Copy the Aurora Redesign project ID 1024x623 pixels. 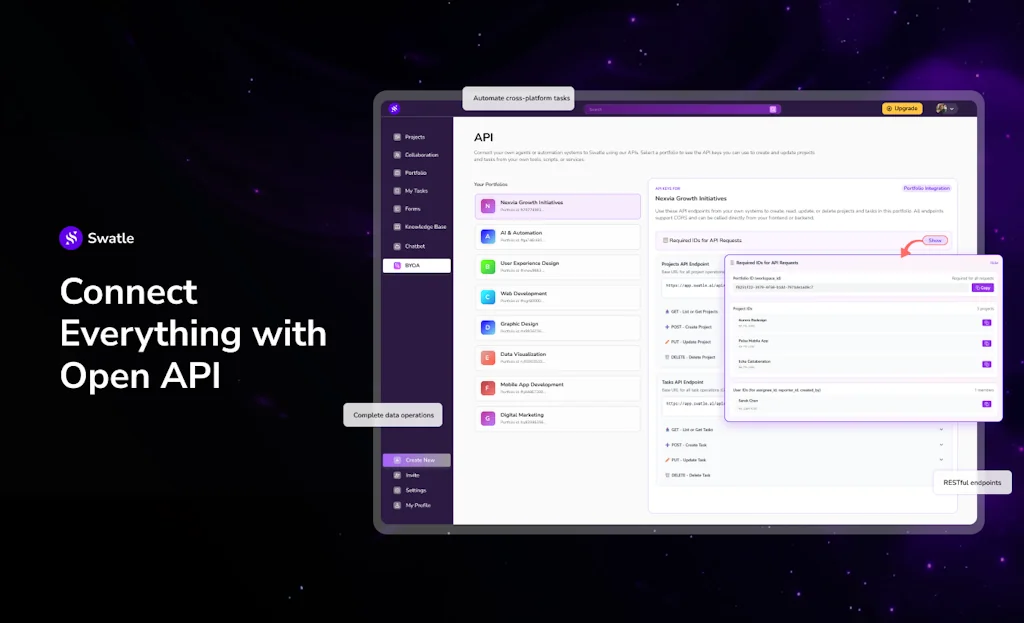pos(986,323)
